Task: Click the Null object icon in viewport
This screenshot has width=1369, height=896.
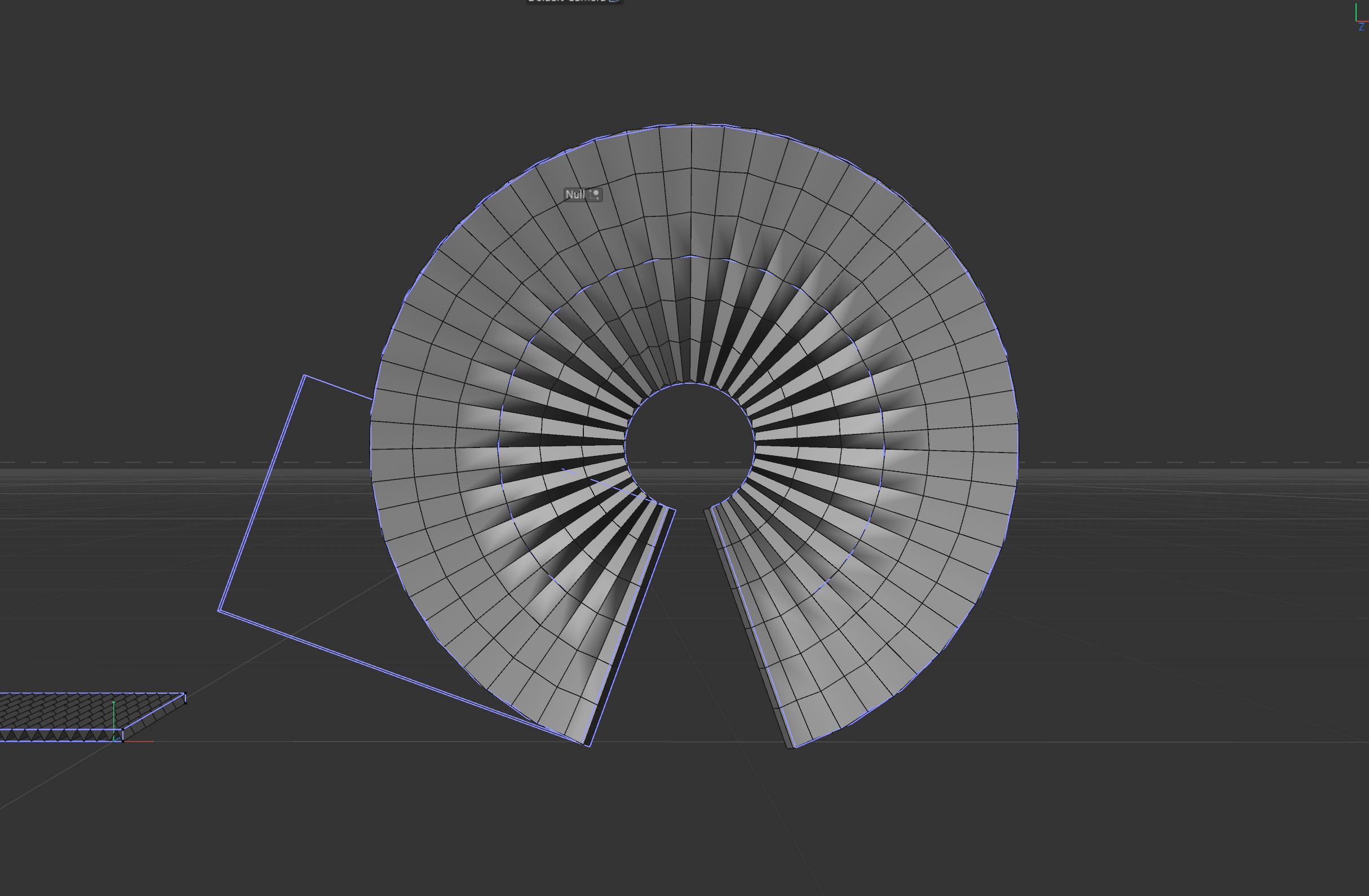Action: pos(595,194)
